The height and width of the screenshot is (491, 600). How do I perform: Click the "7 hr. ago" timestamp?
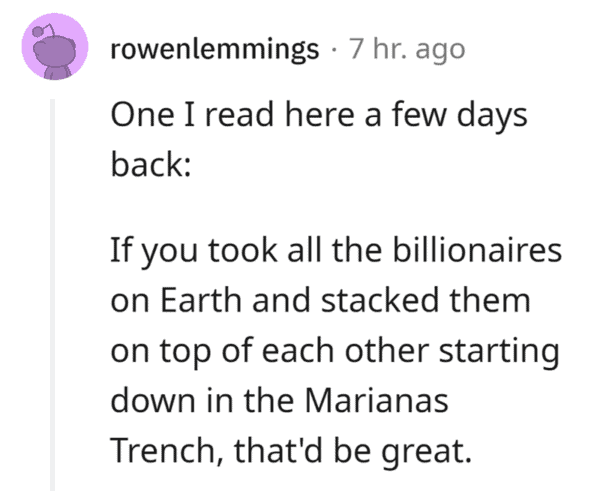pos(406,50)
